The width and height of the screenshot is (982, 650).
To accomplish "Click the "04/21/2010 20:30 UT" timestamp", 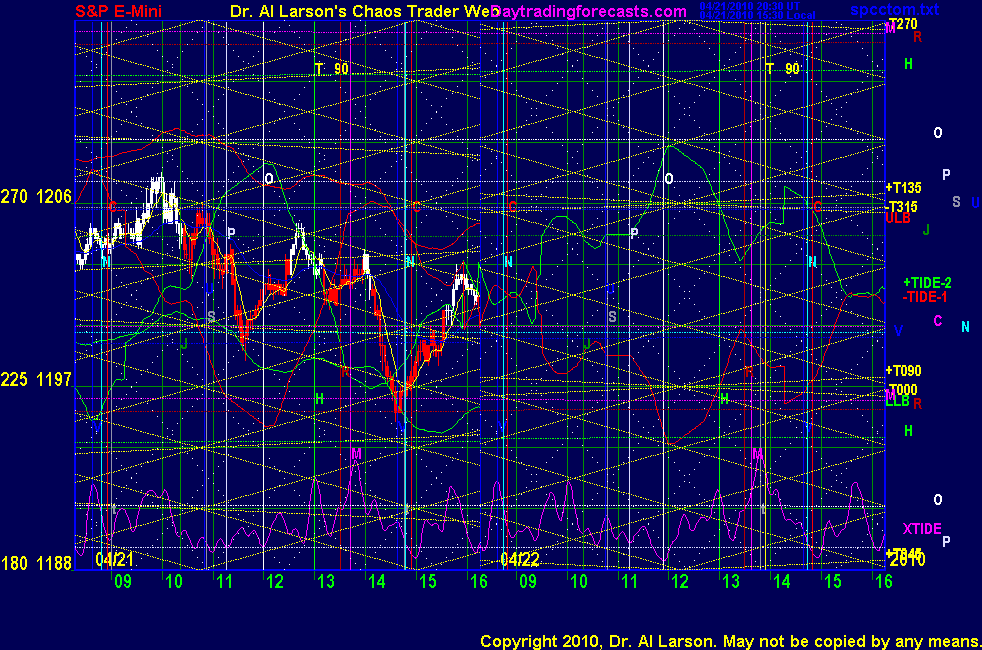I will (750, 6).
